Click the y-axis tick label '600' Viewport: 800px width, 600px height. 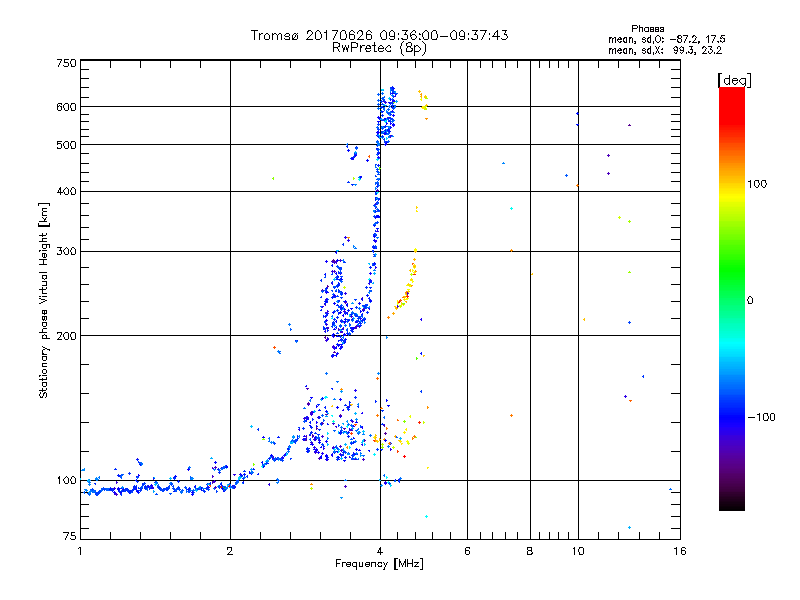pyautogui.click(x=67, y=107)
